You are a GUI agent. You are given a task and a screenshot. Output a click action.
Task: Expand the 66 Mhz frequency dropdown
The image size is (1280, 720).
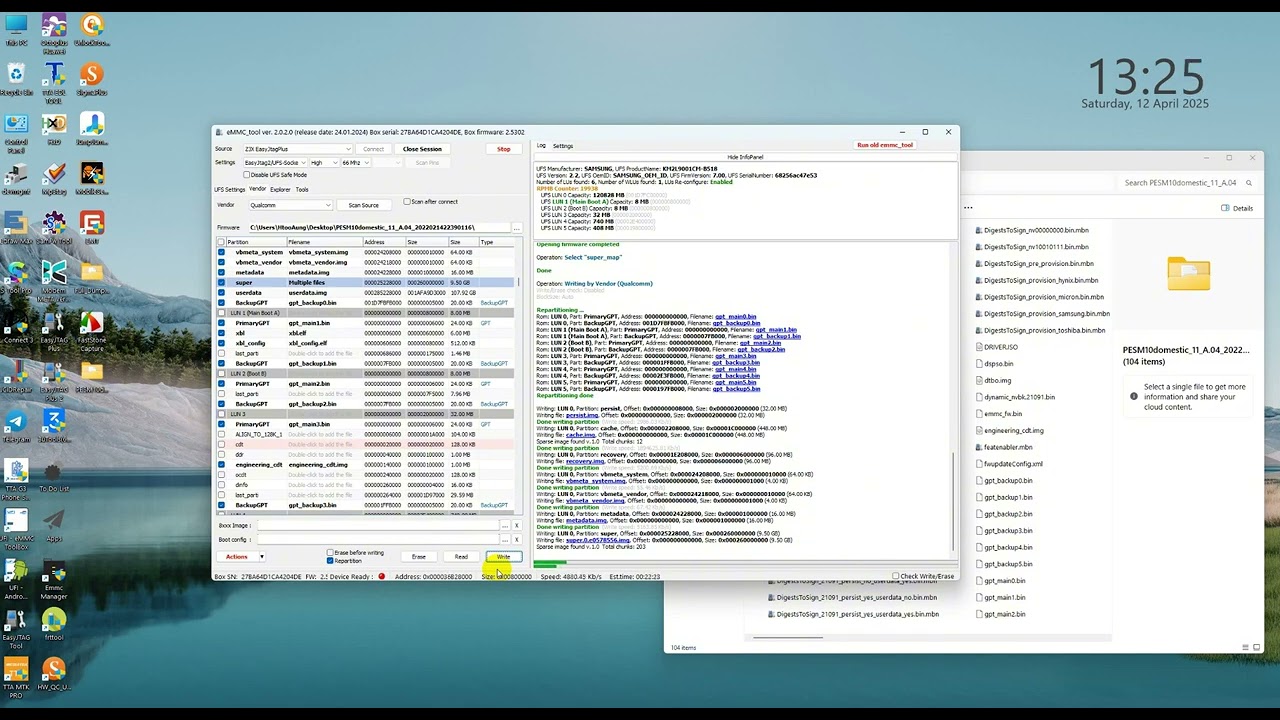pos(355,163)
